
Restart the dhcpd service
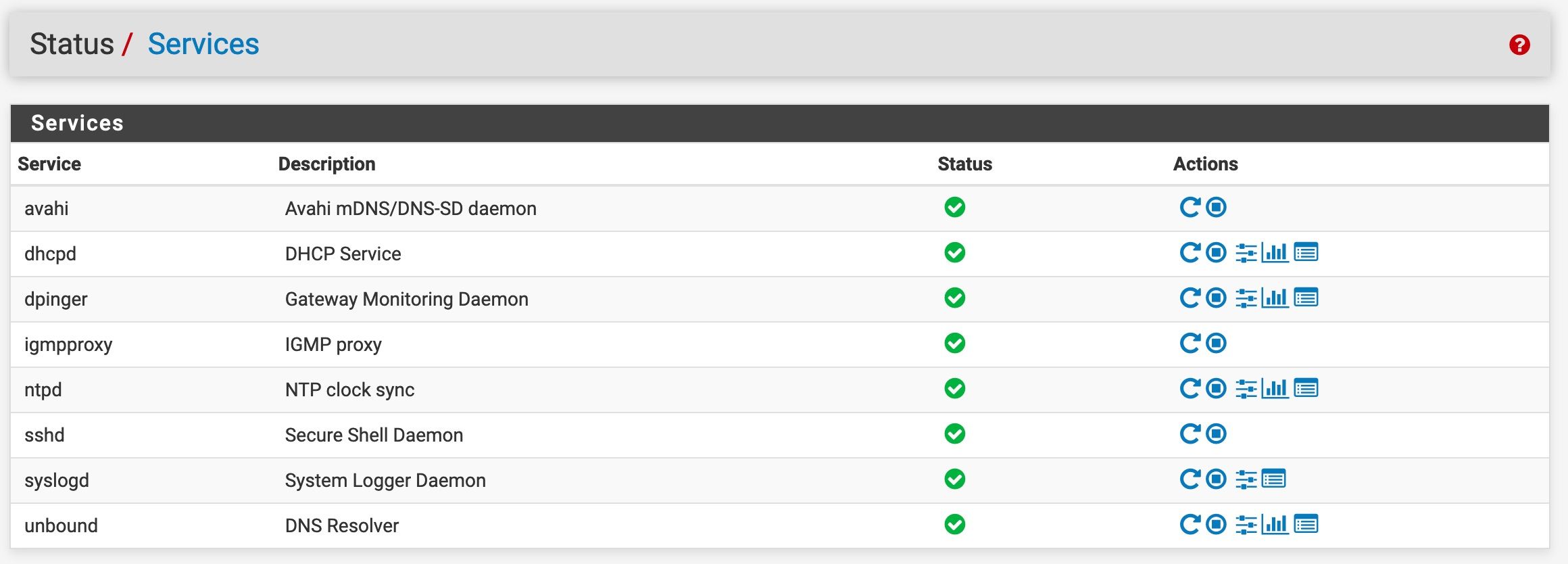[x=1190, y=252]
